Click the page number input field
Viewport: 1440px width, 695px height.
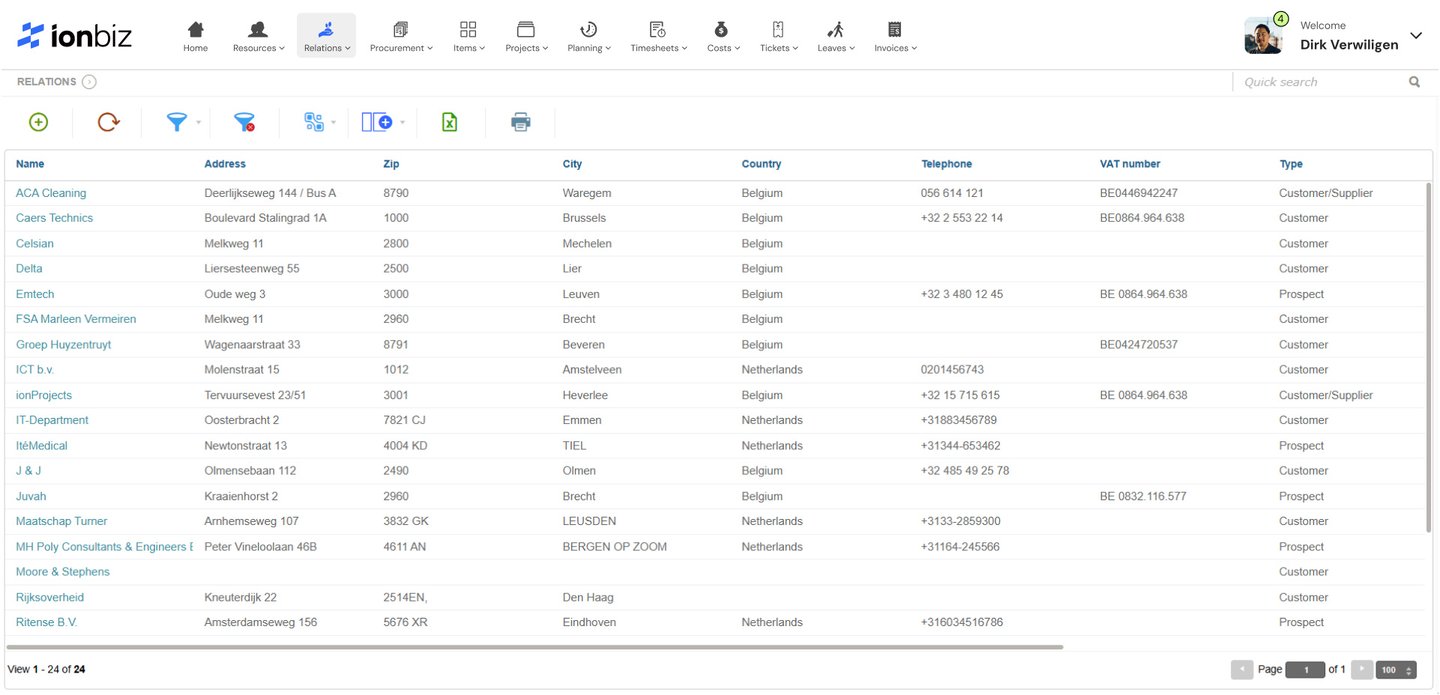point(1305,670)
